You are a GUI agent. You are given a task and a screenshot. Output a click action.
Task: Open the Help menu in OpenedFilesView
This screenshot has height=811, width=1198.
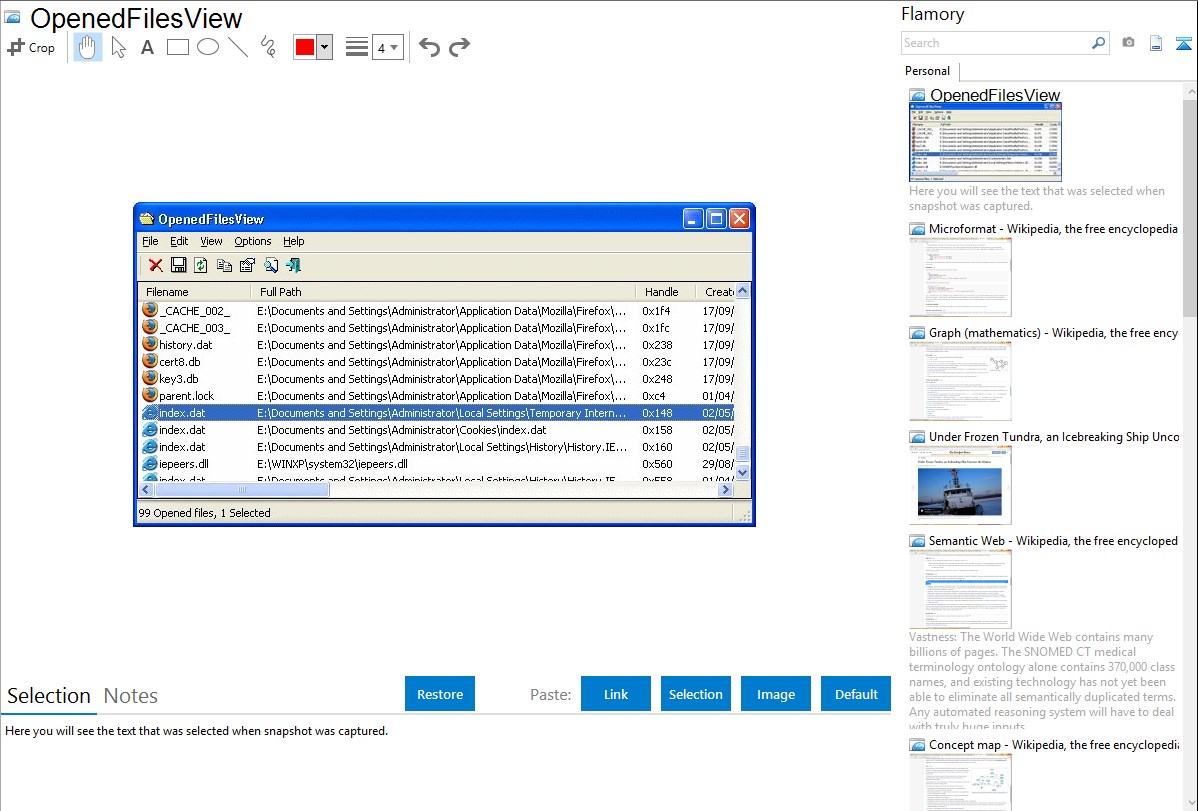pyautogui.click(x=293, y=241)
